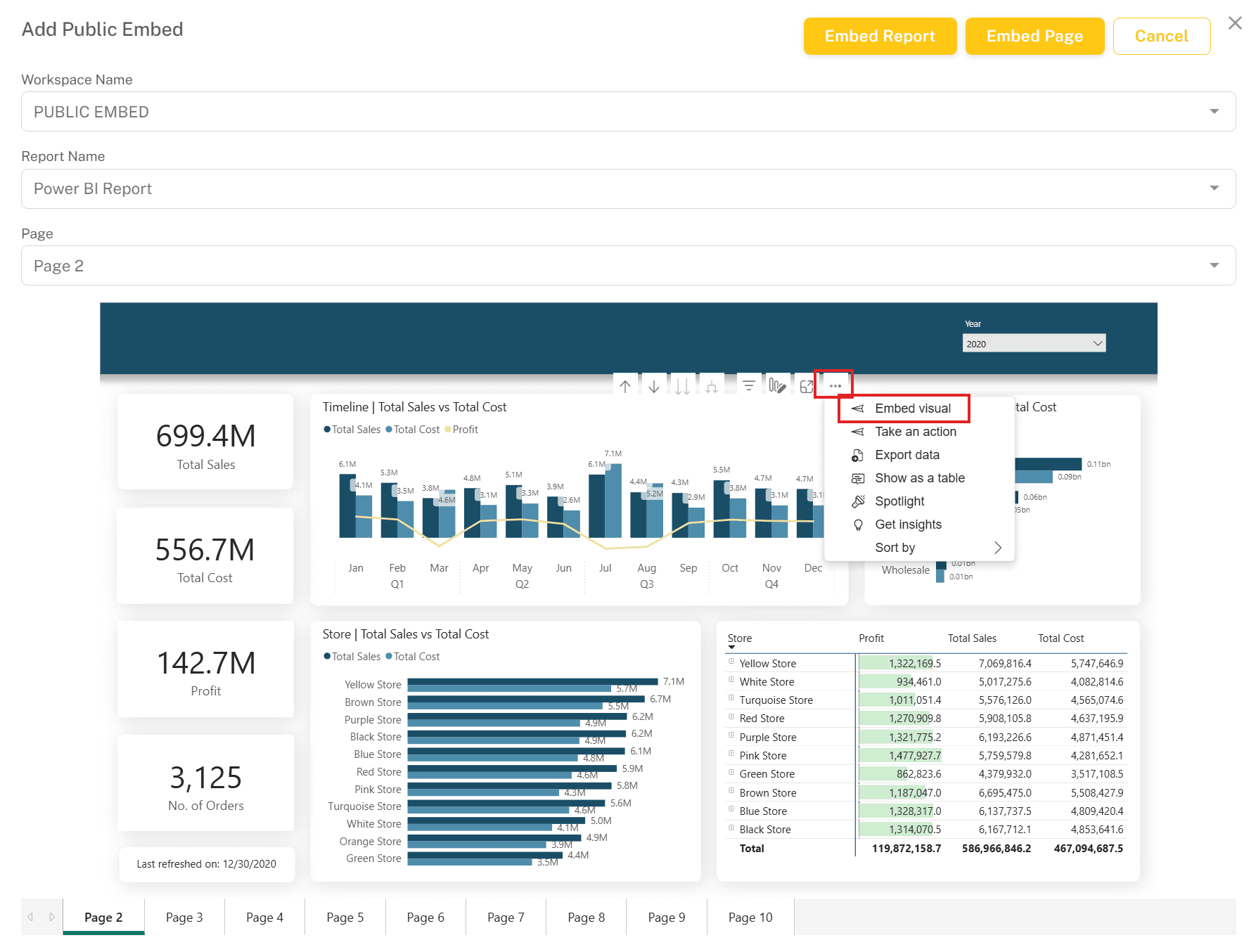Click the Embed Report button
Viewport: 1256px width, 952px height.
tap(880, 36)
